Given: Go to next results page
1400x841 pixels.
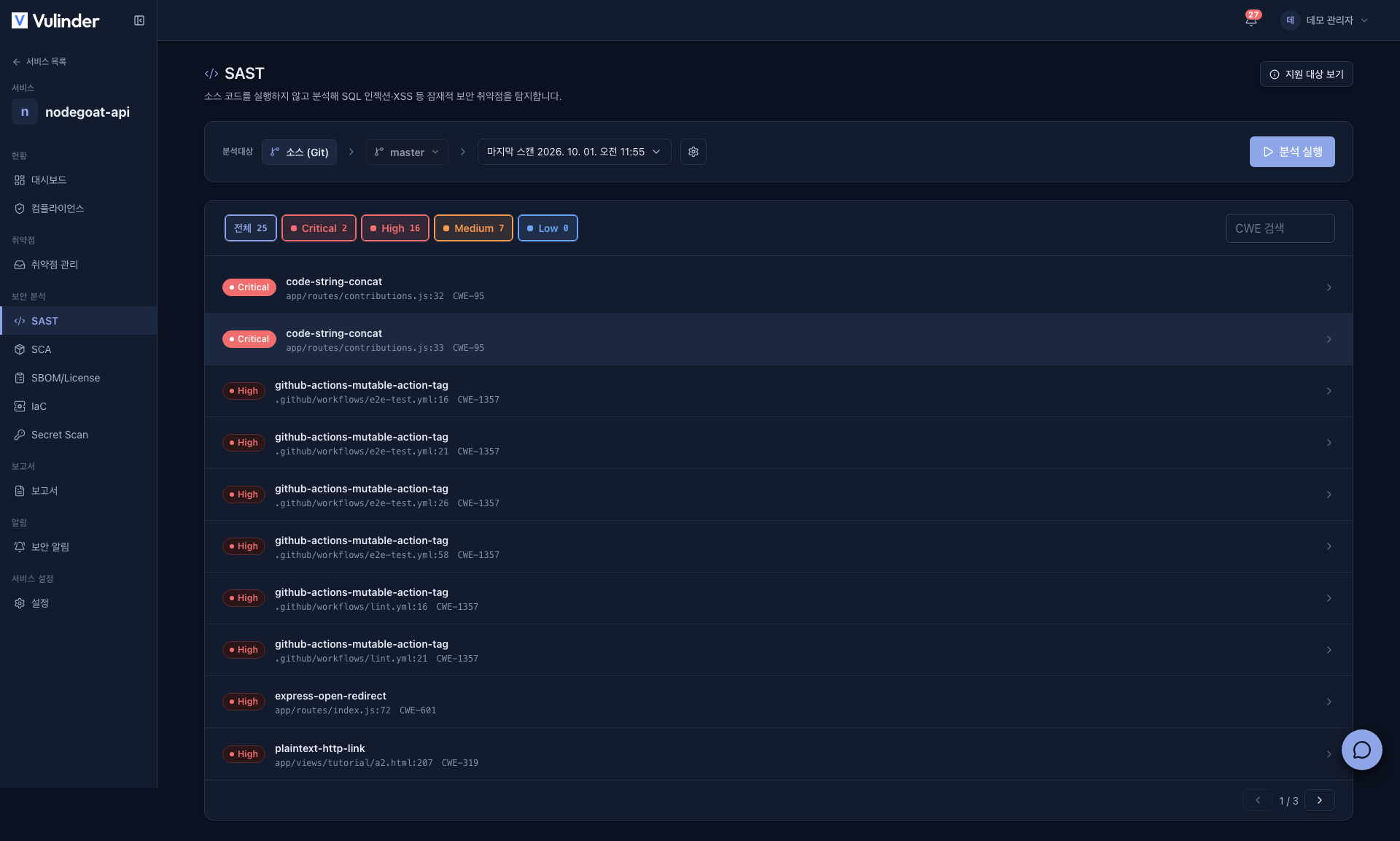Looking at the screenshot, I should 1320,800.
